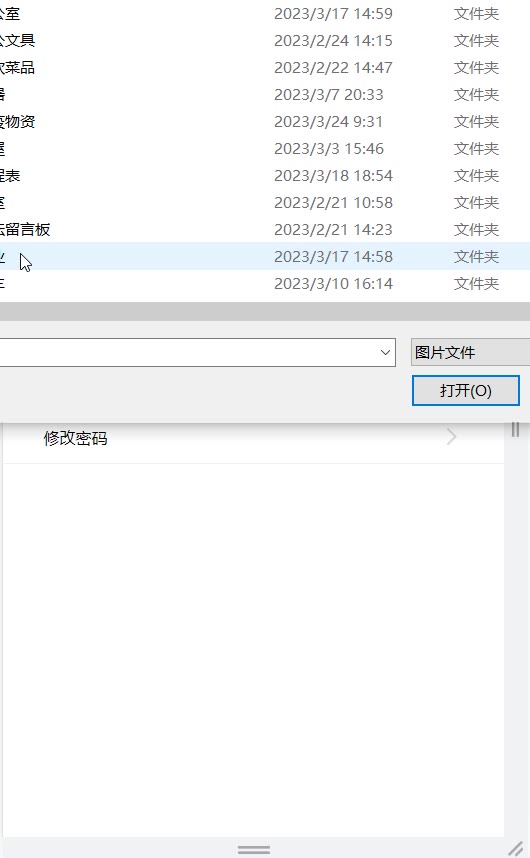Viewport: 530px width, 858px height.
Task: Click the 打开(O) button
Action: [x=465, y=391]
